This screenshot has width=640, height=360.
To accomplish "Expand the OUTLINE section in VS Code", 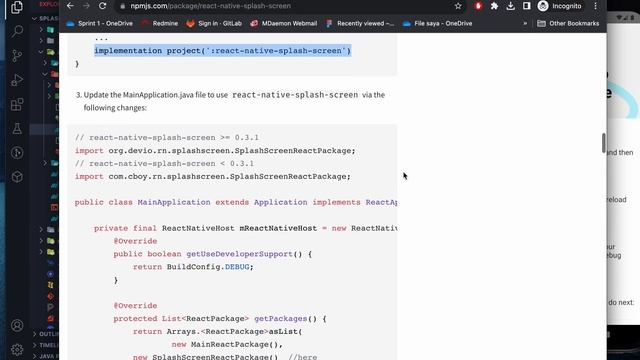I will [x=45, y=334].
